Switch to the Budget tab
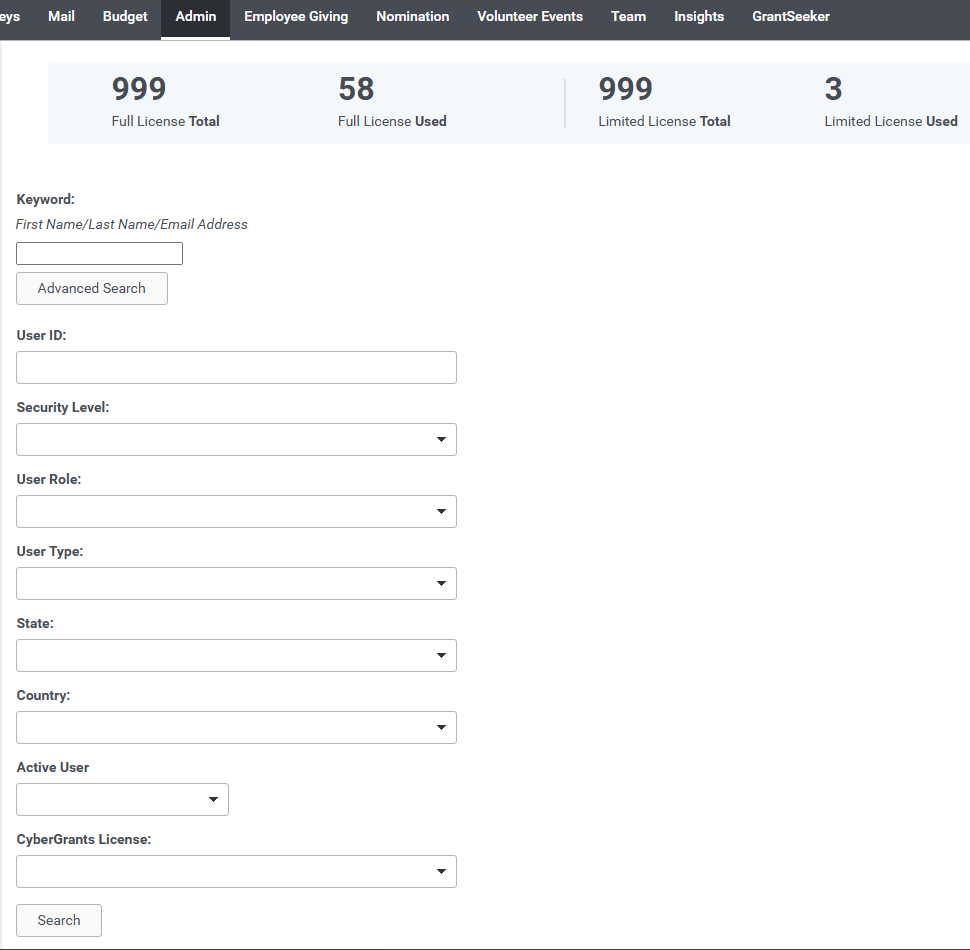 coord(125,17)
